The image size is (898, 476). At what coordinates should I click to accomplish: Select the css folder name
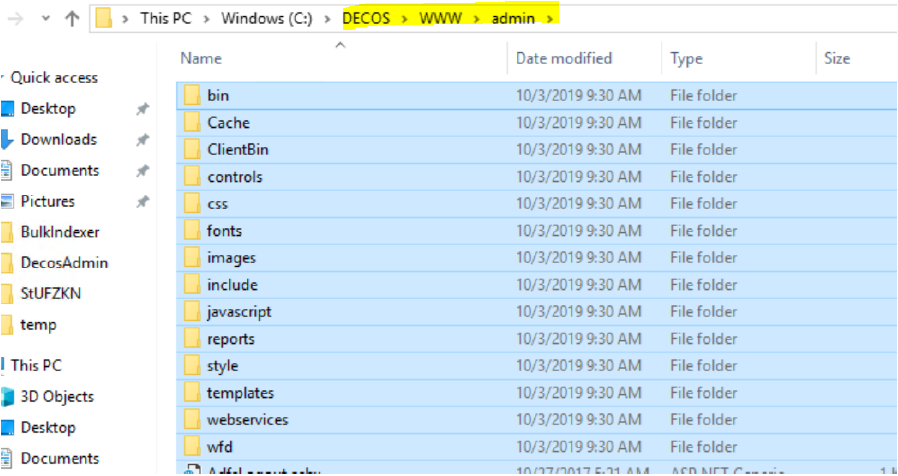click(218, 204)
